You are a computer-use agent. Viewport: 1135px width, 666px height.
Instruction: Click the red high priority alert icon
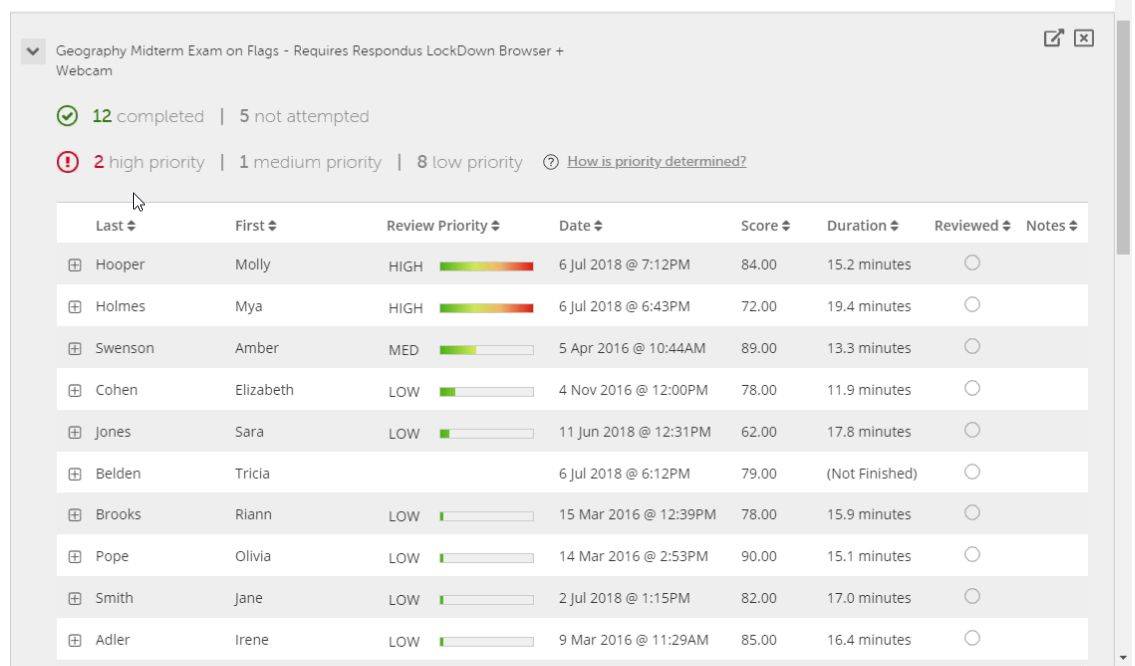pyautogui.click(x=66, y=162)
